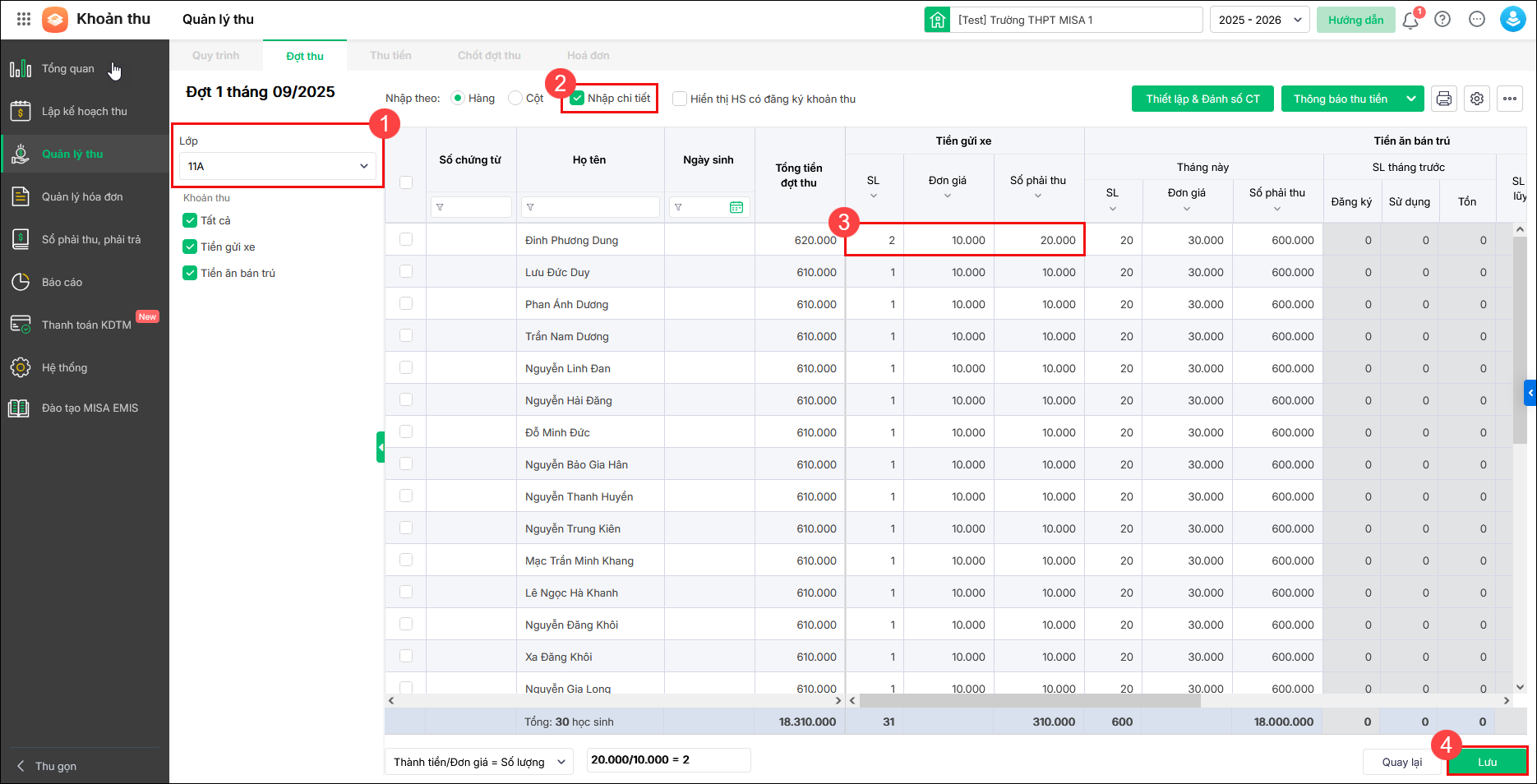Viewport: 1537px width, 784px height.
Task: Toggle the Nhập chi tiết checkbox
Action: pos(578,99)
